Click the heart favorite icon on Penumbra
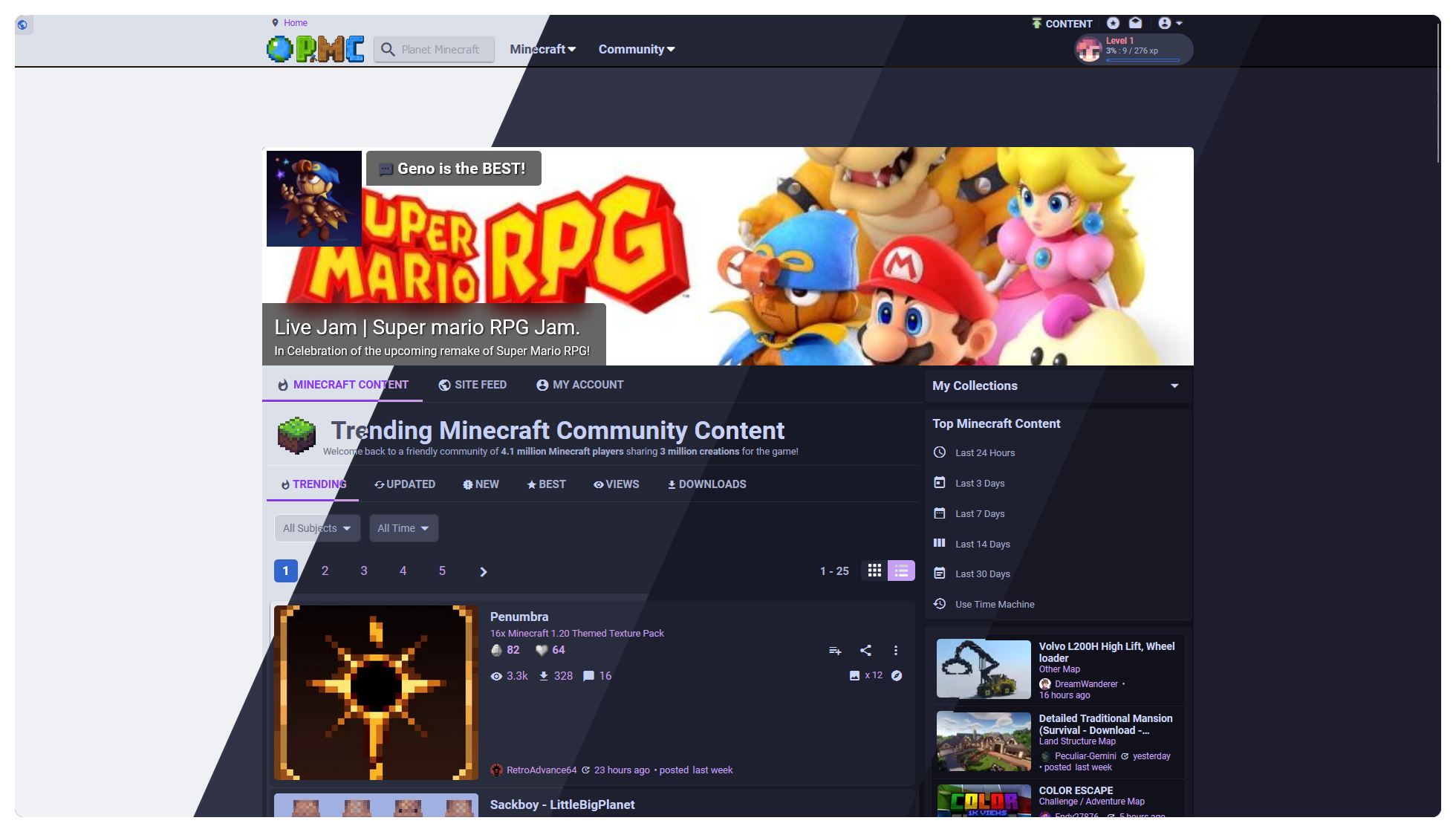The image size is (1456, 832). click(542, 650)
